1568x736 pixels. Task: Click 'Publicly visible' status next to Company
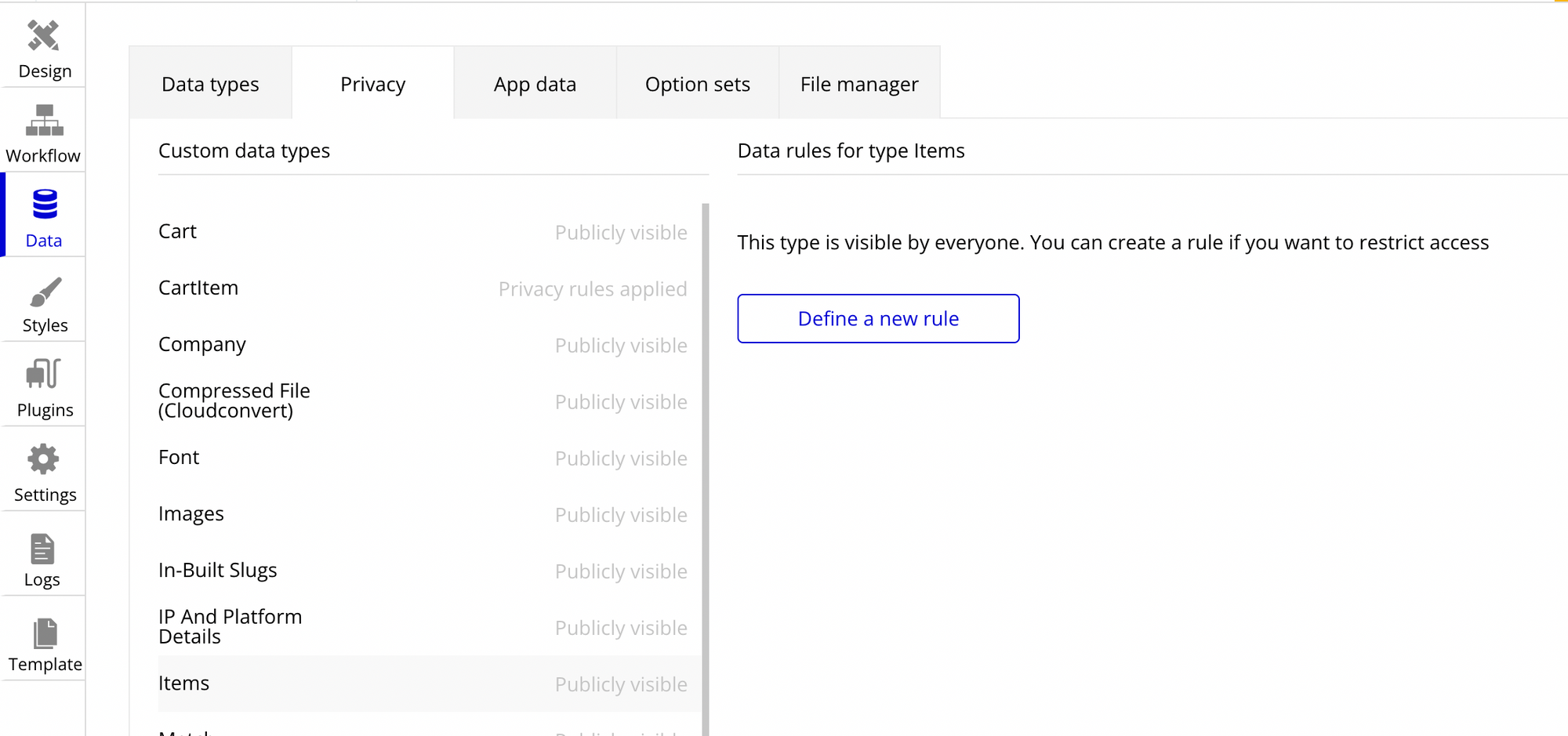tap(621, 346)
